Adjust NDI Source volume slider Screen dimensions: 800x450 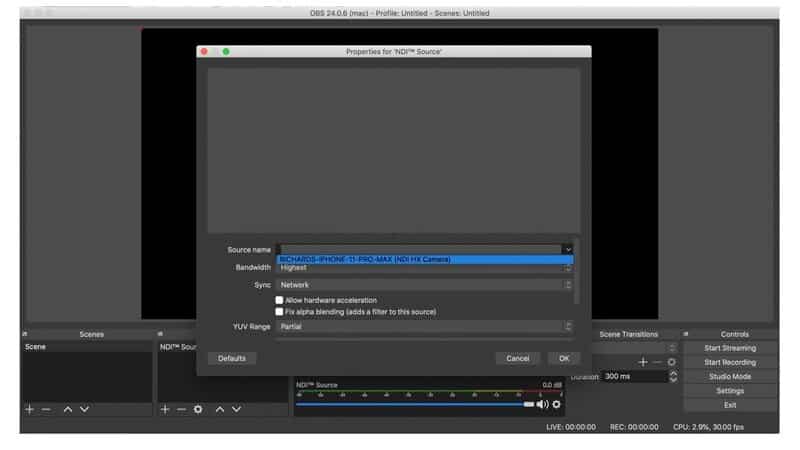pyautogui.click(x=415, y=404)
